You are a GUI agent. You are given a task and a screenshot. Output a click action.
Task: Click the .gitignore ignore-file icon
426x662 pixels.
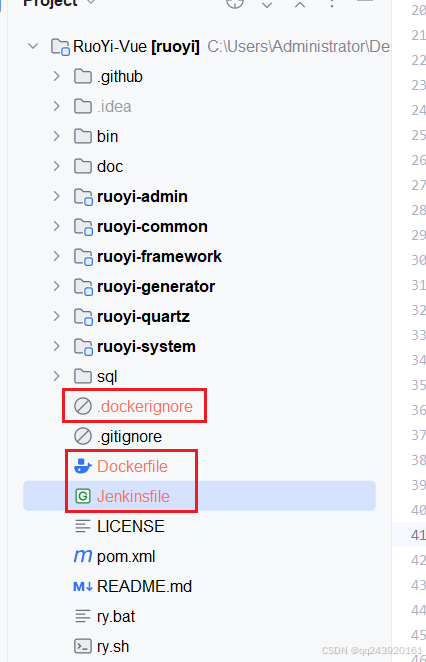(x=83, y=436)
